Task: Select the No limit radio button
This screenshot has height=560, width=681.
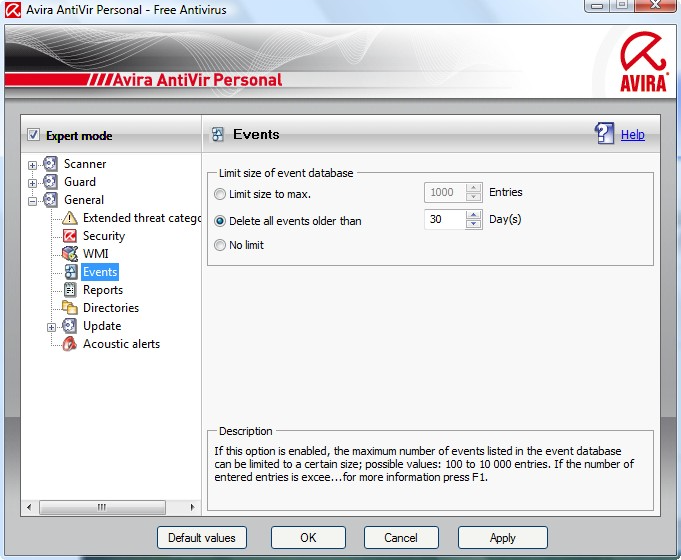Action: (220, 245)
